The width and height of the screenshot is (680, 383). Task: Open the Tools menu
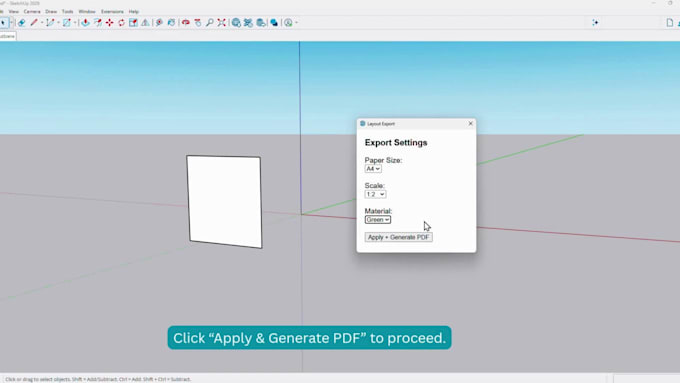(x=67, y=11)
